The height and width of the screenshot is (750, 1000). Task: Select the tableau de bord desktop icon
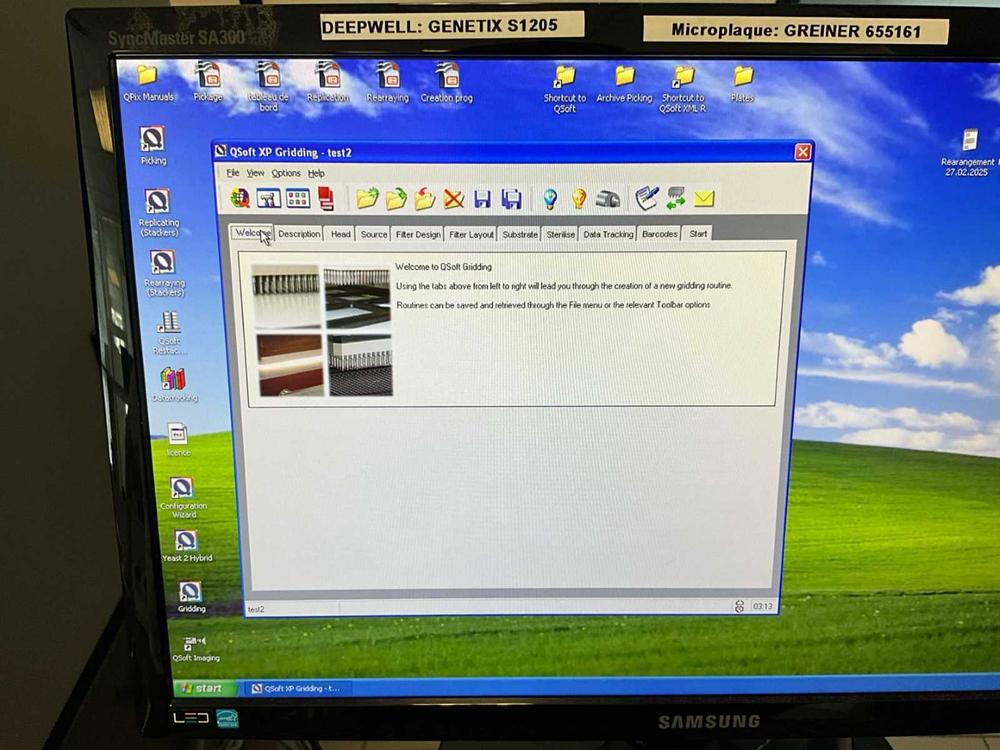268,87
